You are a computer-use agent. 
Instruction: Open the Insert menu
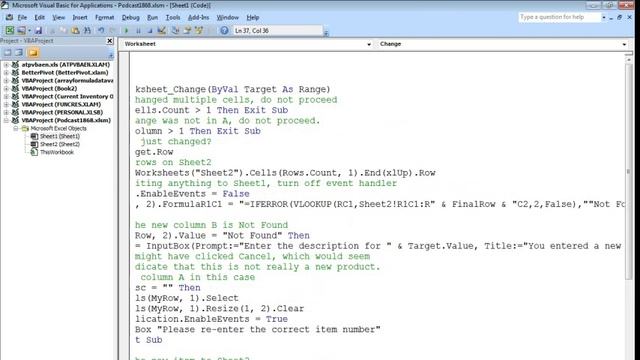80,18
